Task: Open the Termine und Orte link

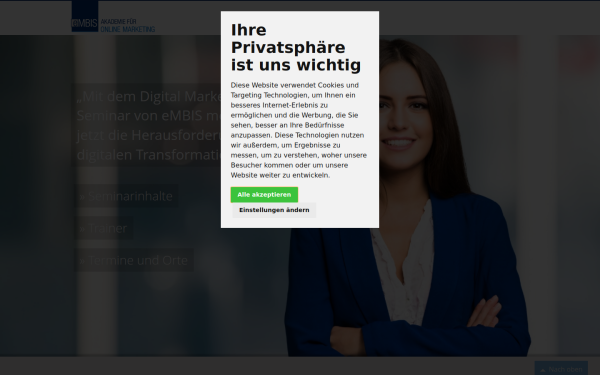Action: [134, 260]
